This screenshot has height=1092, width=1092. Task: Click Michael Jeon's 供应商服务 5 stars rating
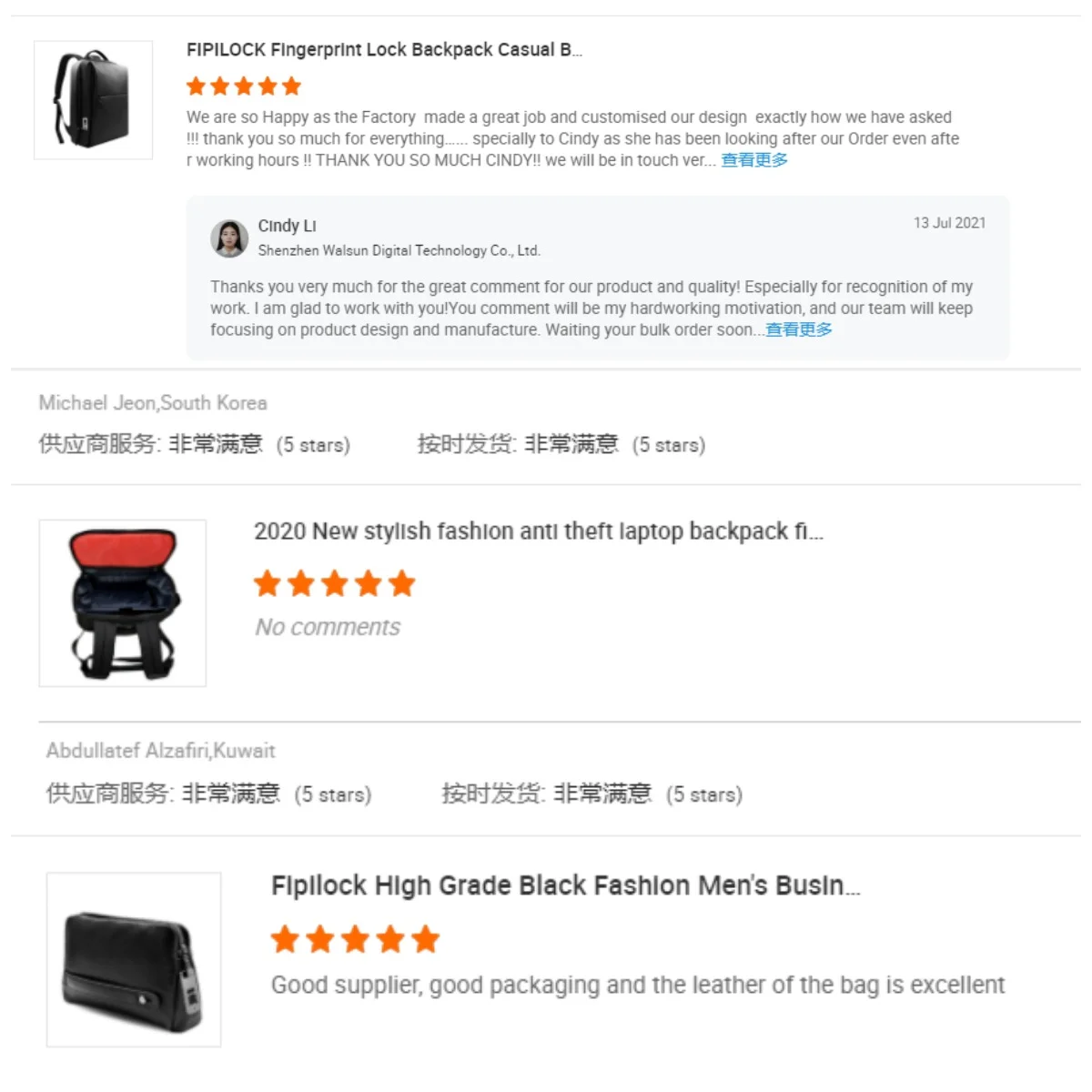(x=195, y=444)
